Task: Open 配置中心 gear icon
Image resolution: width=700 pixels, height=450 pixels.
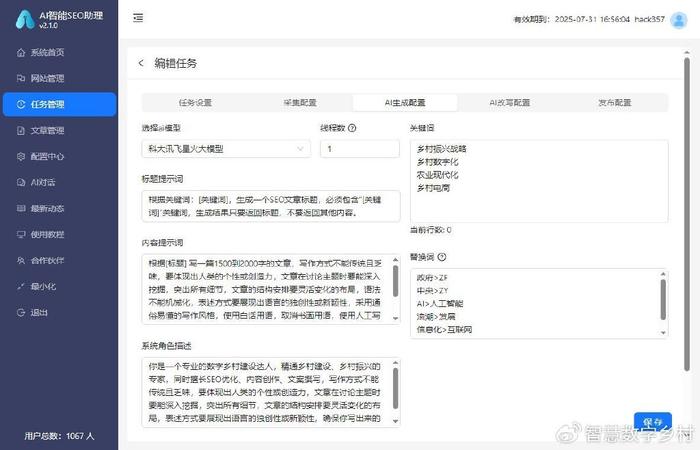Action: point(21,156)
